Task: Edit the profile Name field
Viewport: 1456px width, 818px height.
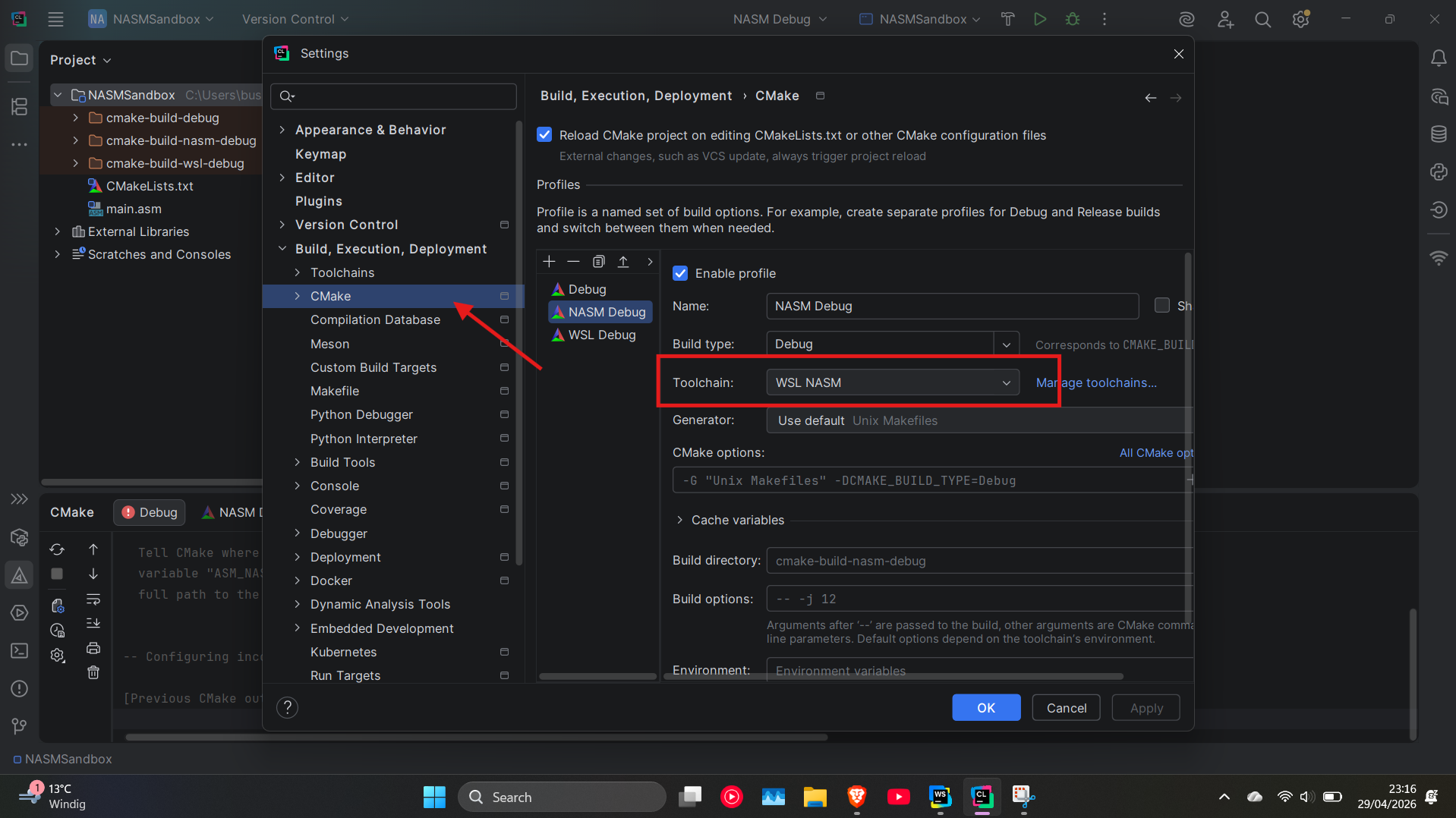Action: click(953, 306)
